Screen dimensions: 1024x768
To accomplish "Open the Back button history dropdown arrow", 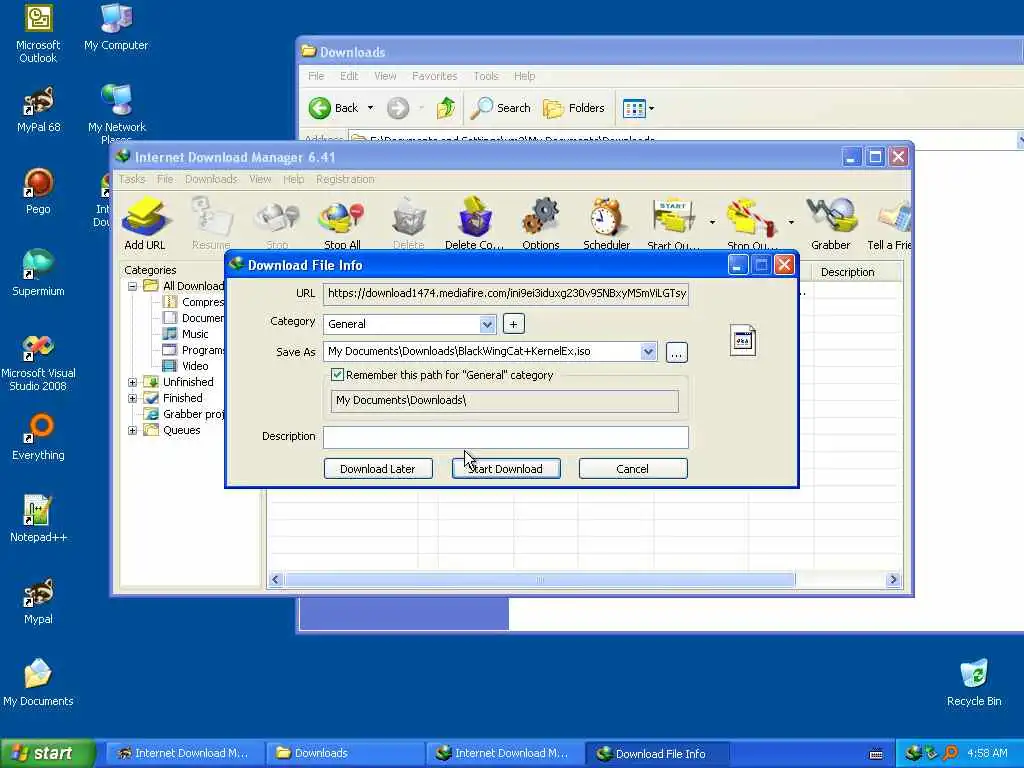I will click(x=370, y=108).
